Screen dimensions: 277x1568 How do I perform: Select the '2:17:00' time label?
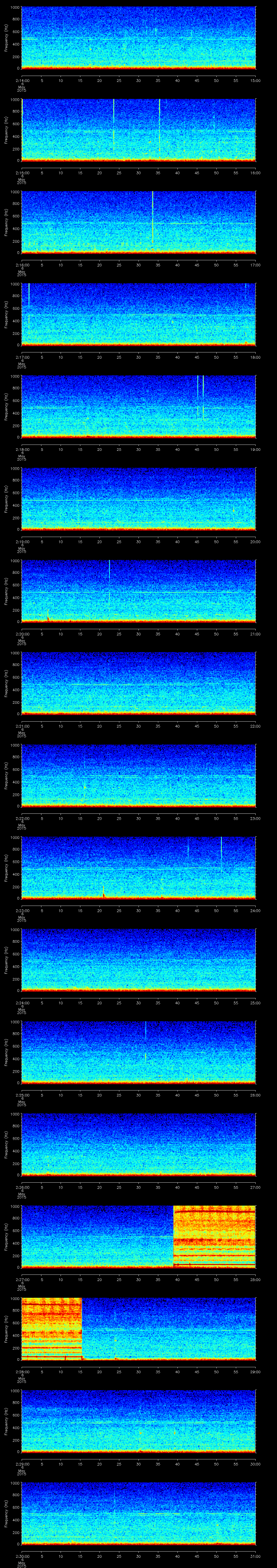(22, 357)
